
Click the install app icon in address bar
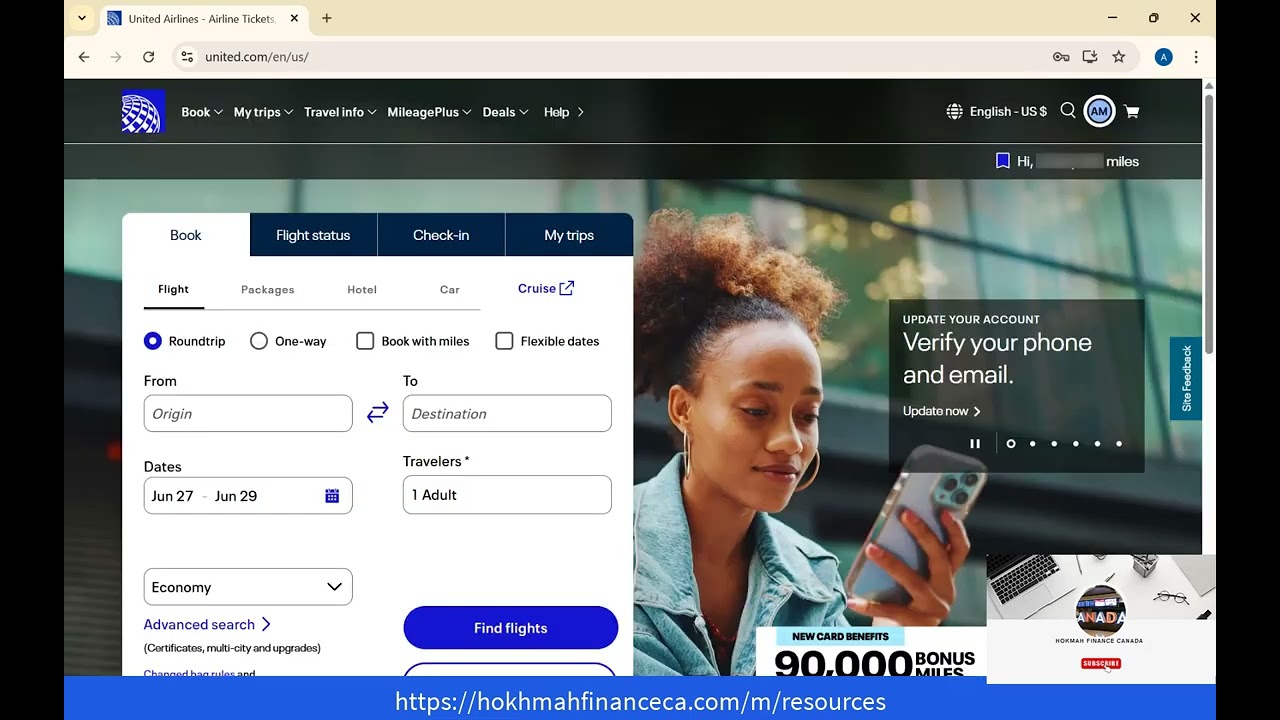coord(1090,57)
